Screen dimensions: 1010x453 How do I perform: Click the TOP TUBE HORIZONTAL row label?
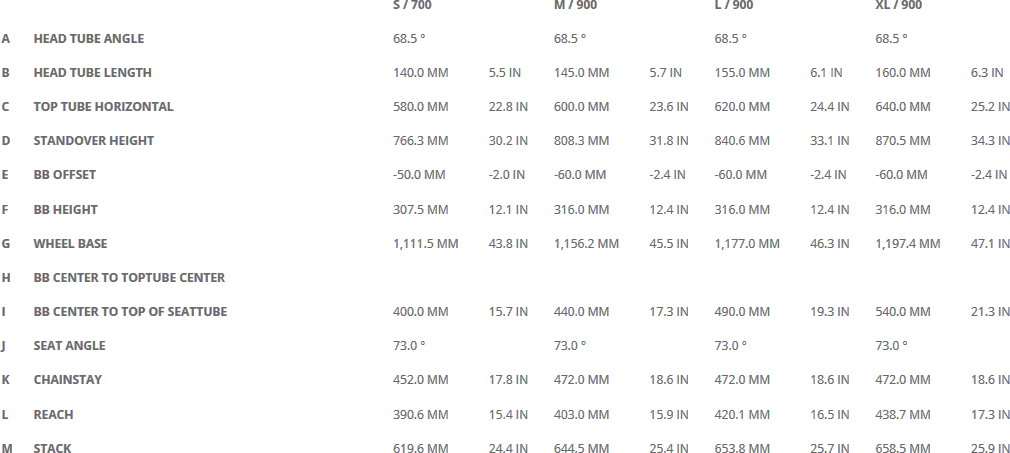103,107
